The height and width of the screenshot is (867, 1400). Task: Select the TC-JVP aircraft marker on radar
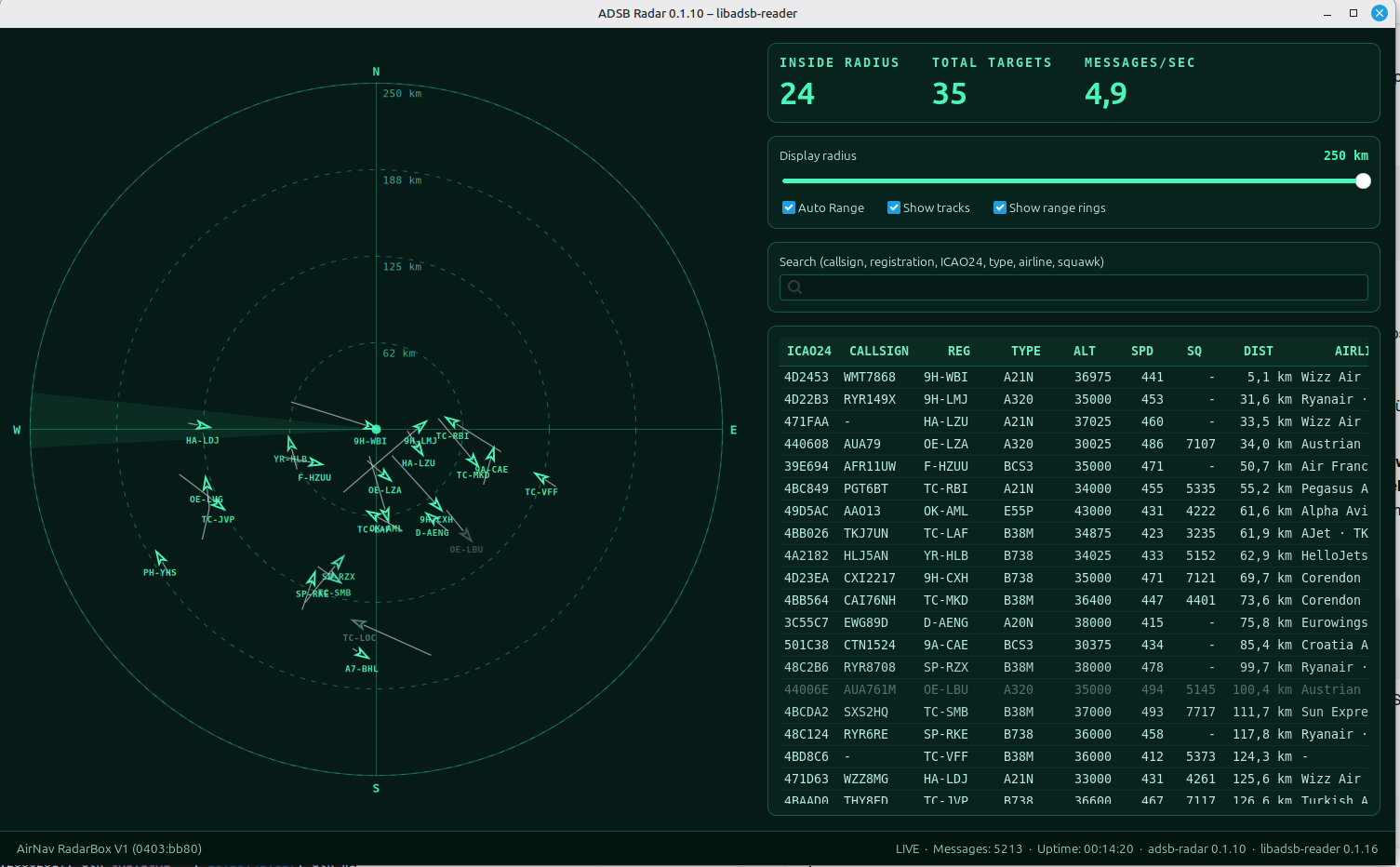(x=217, y=505)
